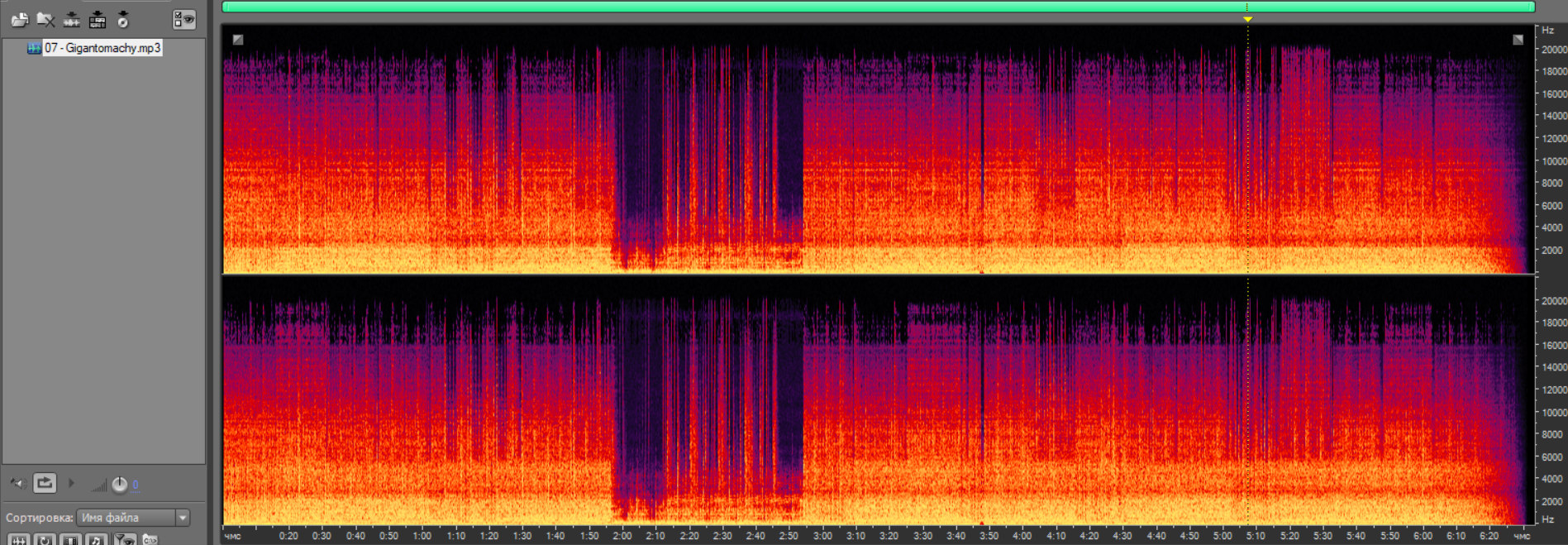Click the 6:00 mark on the time ruler
Screen dimensions: 1568x545
coord(1423,536)
